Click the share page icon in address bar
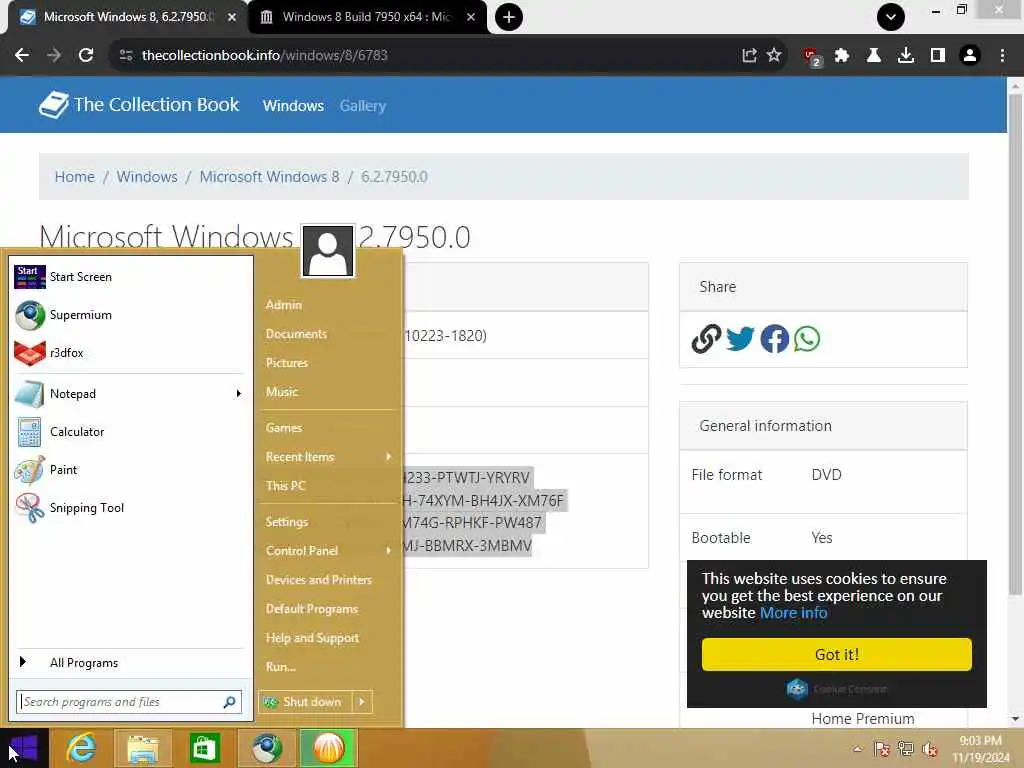This screenshot has height=768, width=1024. 749,55
